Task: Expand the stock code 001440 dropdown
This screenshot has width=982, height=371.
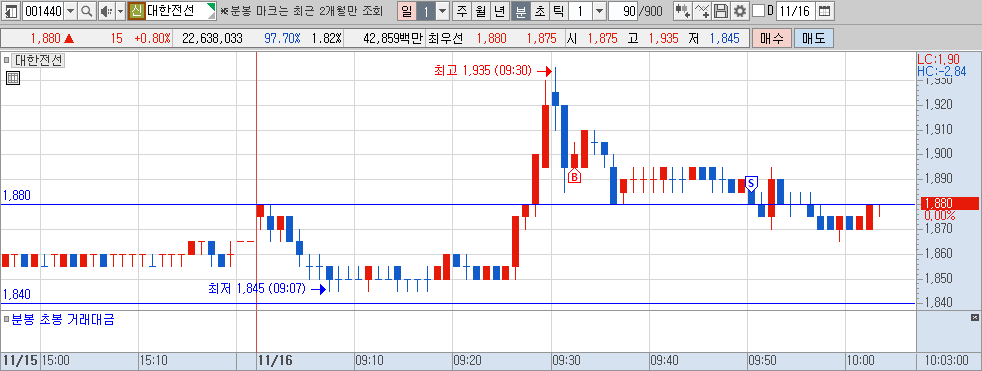Action: coord(70,11)
